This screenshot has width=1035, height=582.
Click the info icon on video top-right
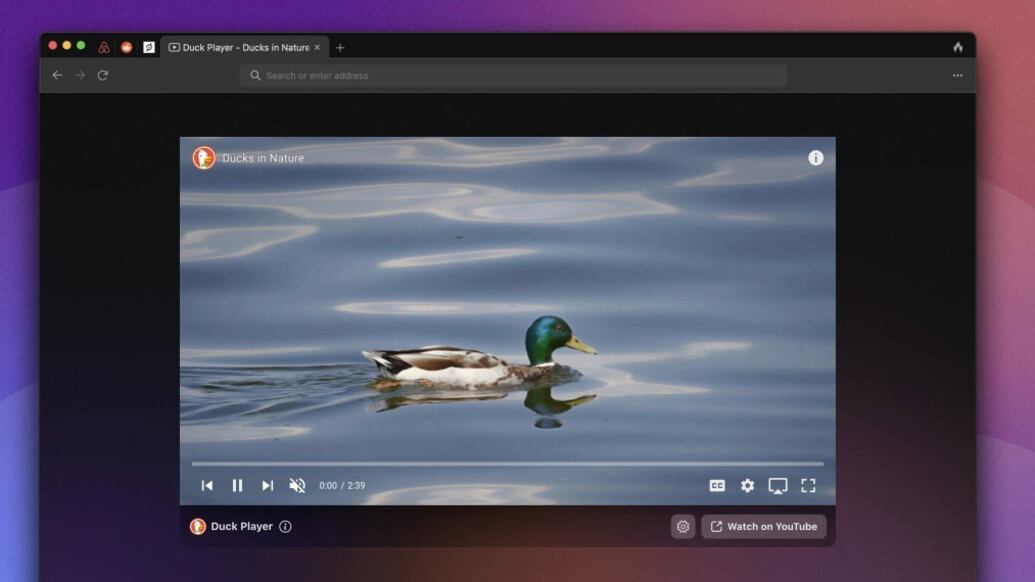coord(815,158)
